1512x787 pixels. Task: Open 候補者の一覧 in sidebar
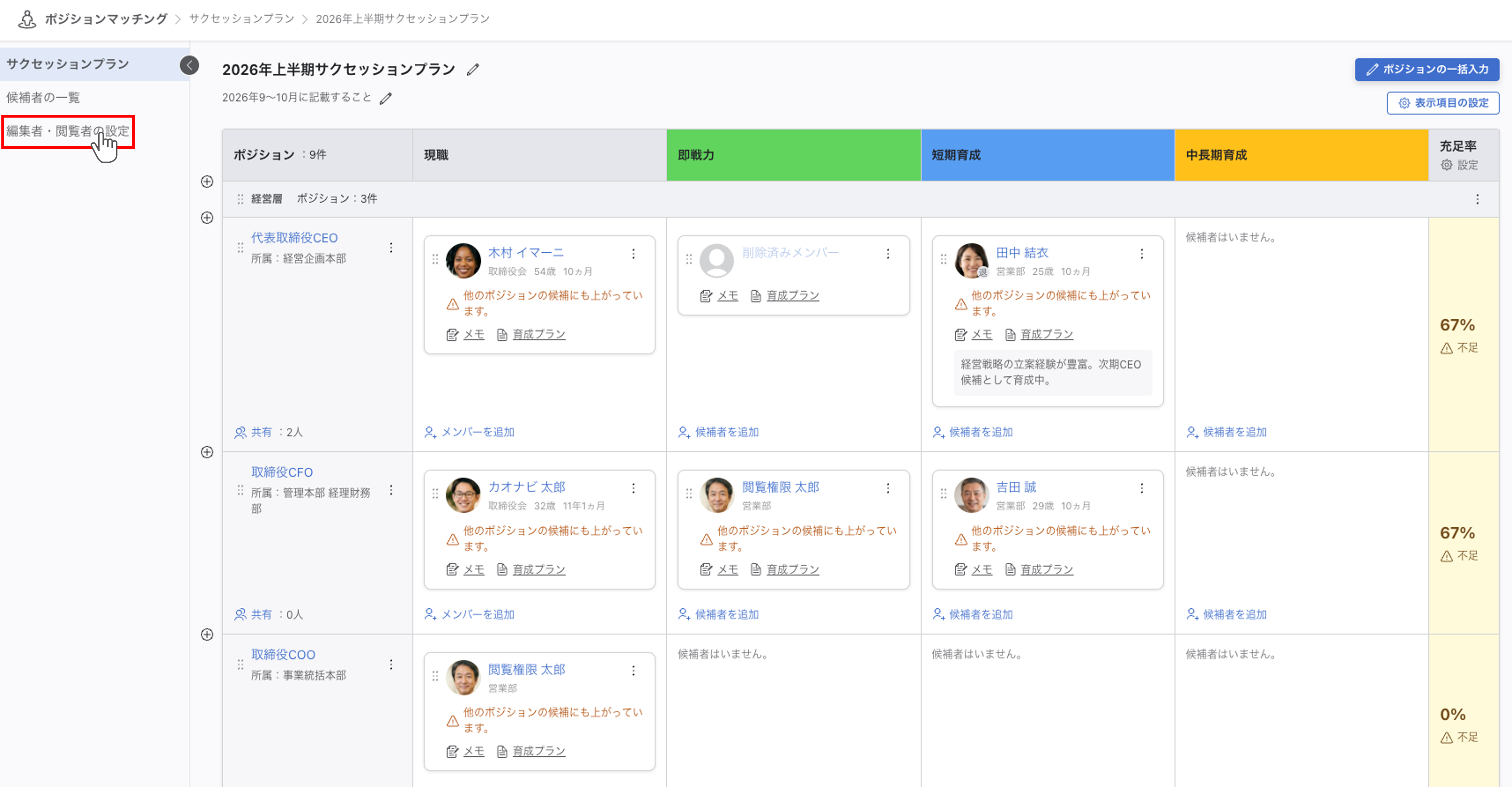43,98
